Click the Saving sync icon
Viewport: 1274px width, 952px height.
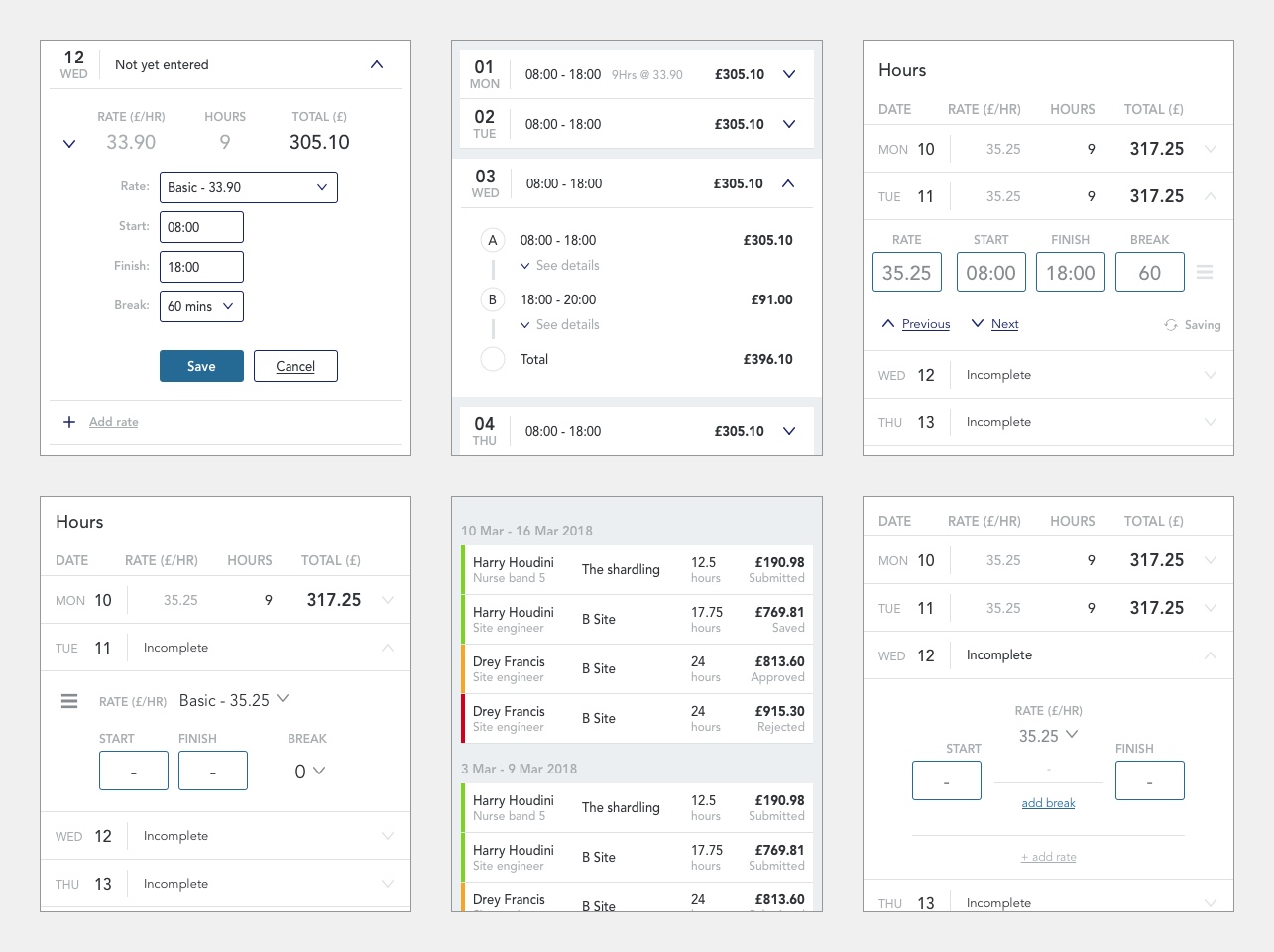(x=1171, y=325)
